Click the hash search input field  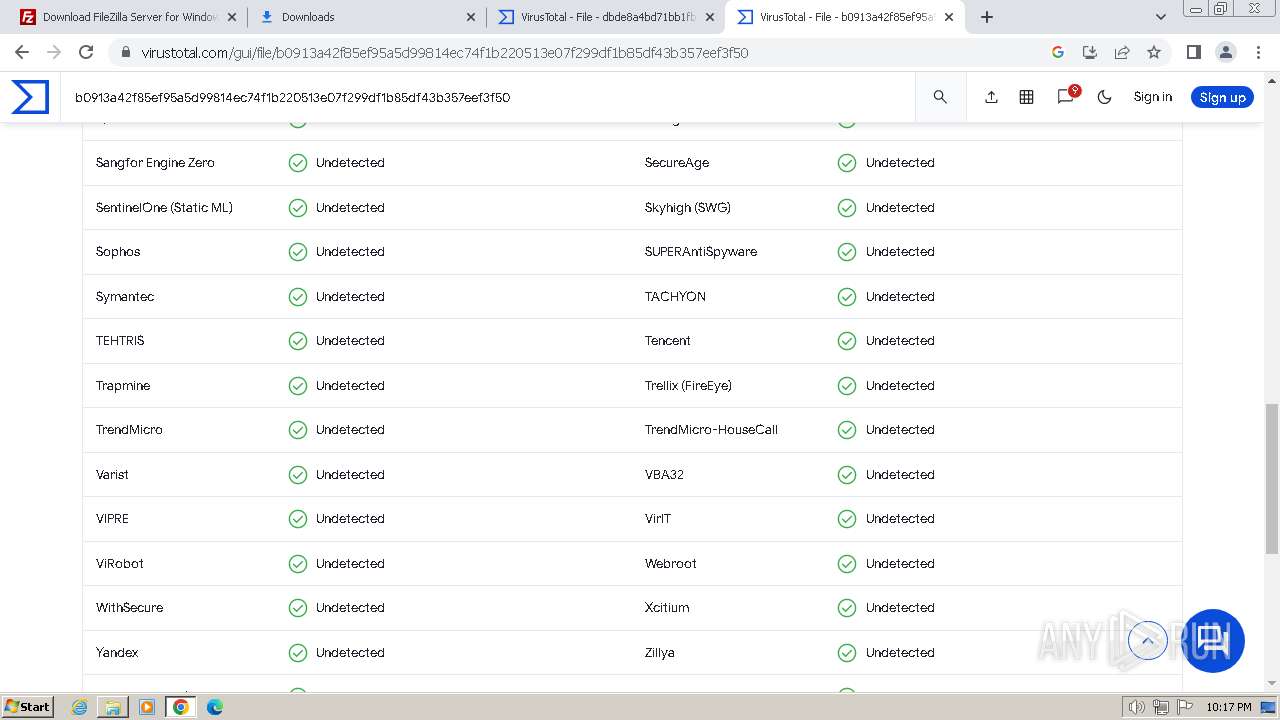click(490, 97)
